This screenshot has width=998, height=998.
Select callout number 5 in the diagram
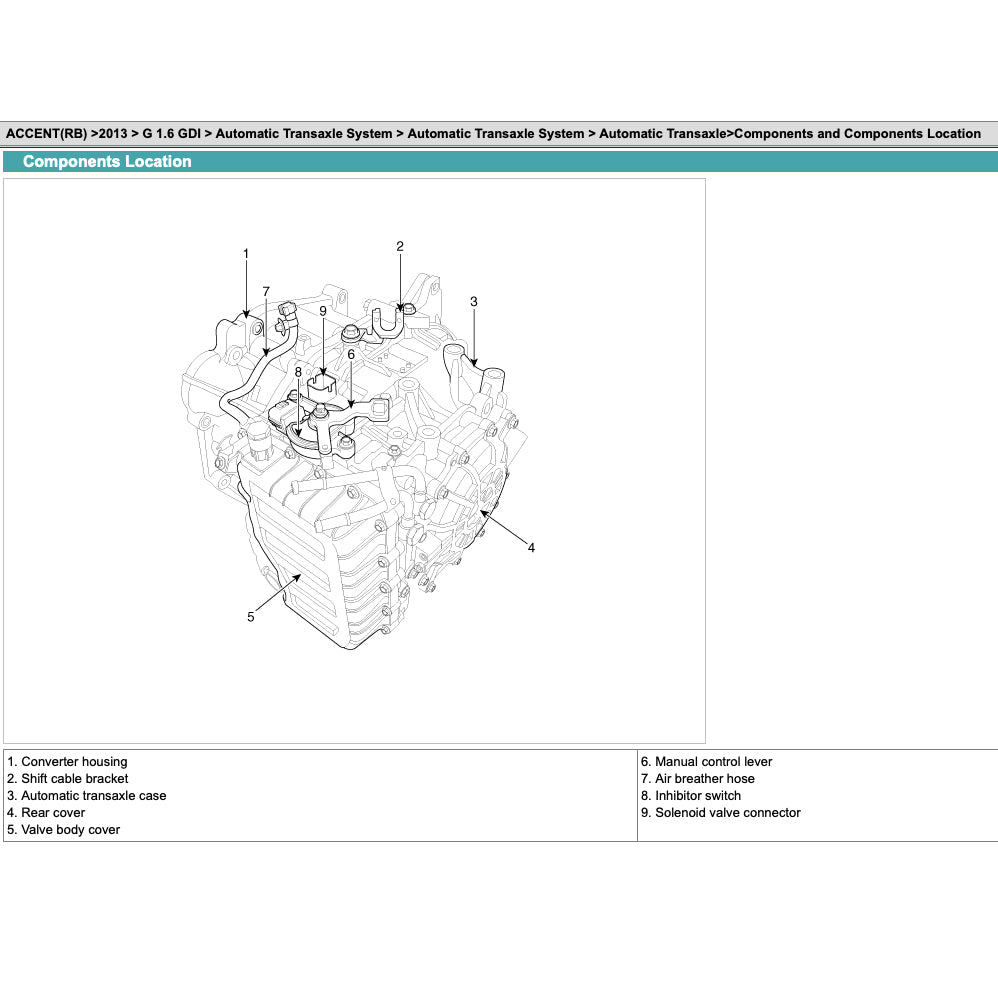(x=251, y=617)
